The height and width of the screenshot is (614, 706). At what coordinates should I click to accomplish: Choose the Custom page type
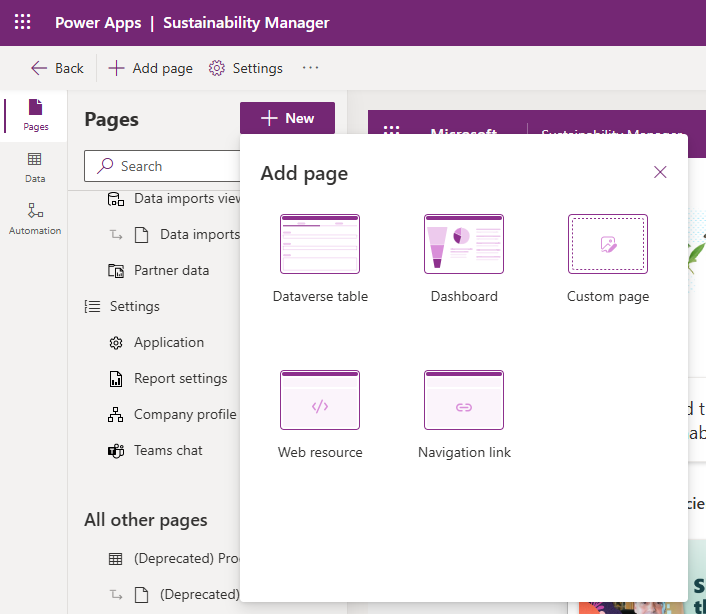[608, 258]
